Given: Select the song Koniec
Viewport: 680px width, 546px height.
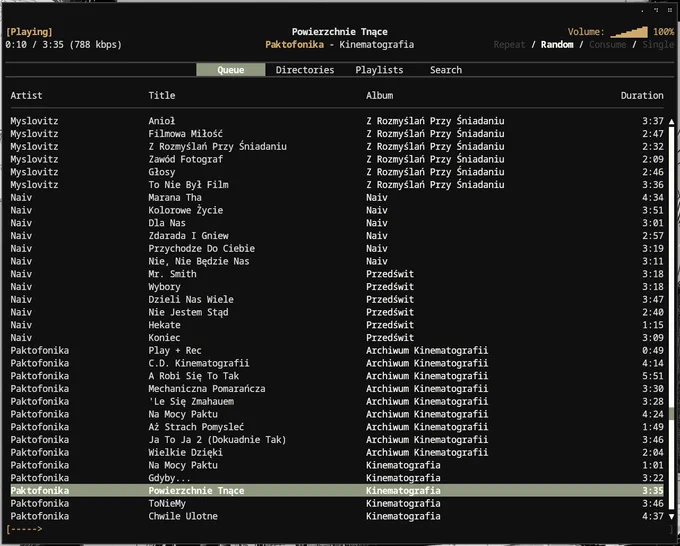Looking at the screenshot, I should 337,338.
